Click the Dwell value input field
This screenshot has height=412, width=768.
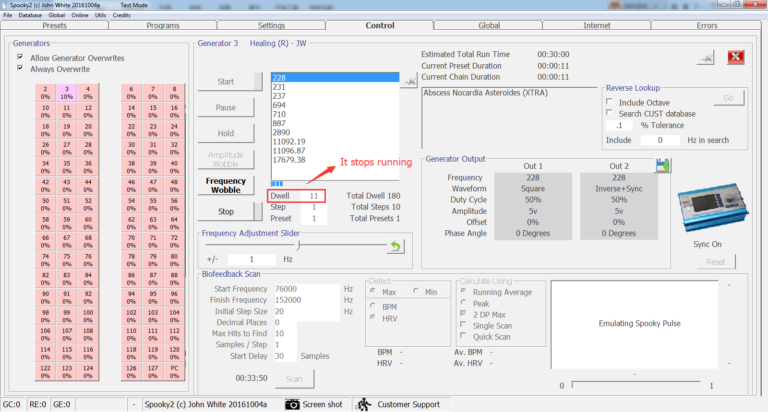[x=315, y=195]
